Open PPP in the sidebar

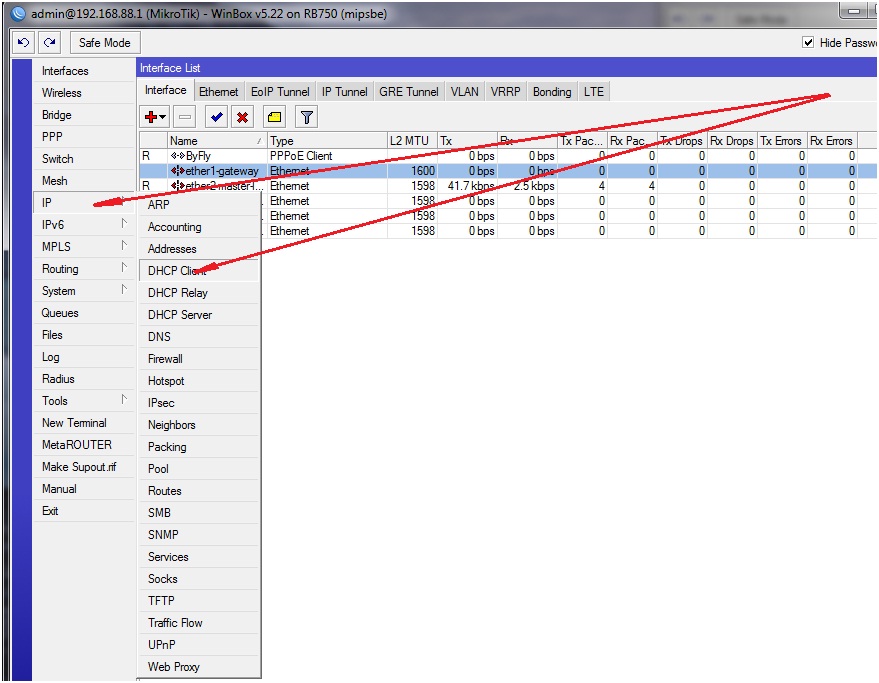tap(84, 136)
